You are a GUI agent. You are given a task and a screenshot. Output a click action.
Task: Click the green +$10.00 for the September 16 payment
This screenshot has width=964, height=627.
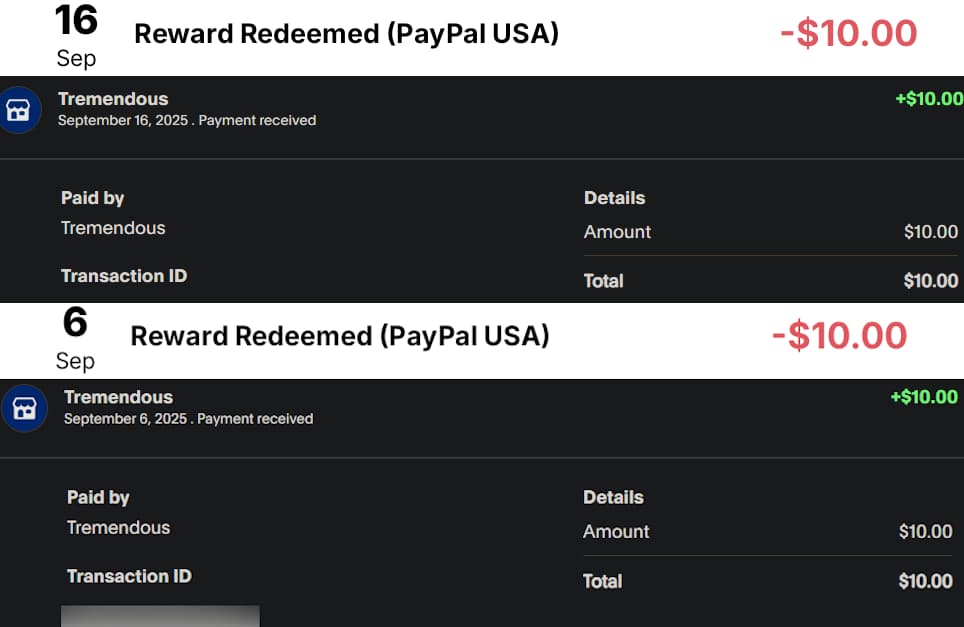pyautogui.click(x=929, y=99)
